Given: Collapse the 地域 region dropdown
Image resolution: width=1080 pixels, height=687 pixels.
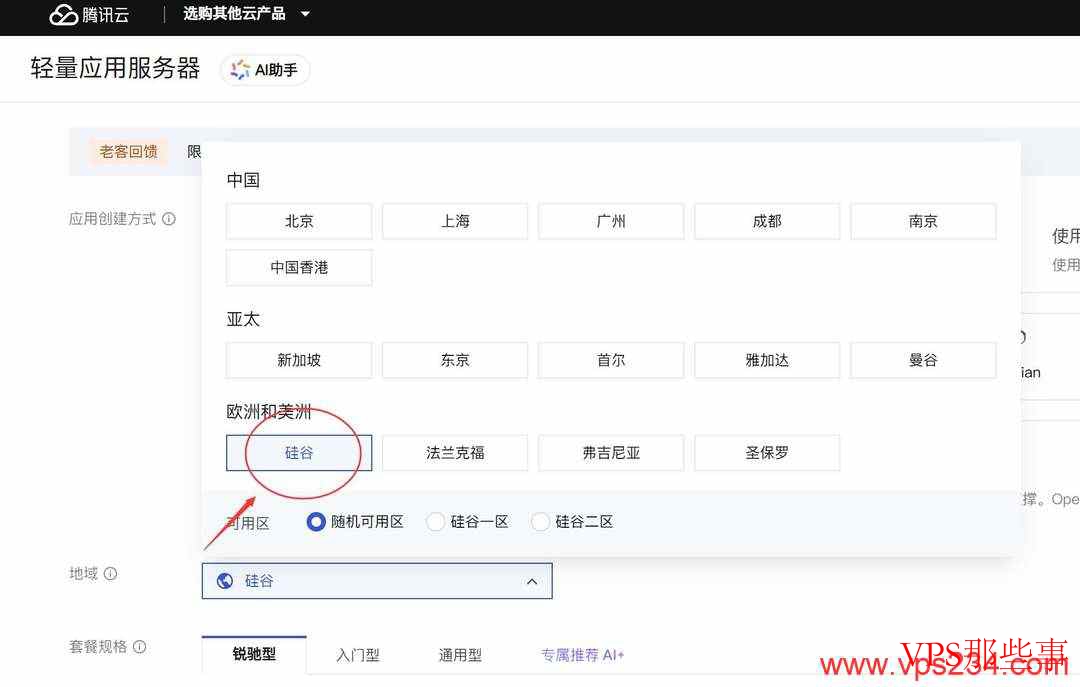Looking at the screenshot, I should (377, 581).
